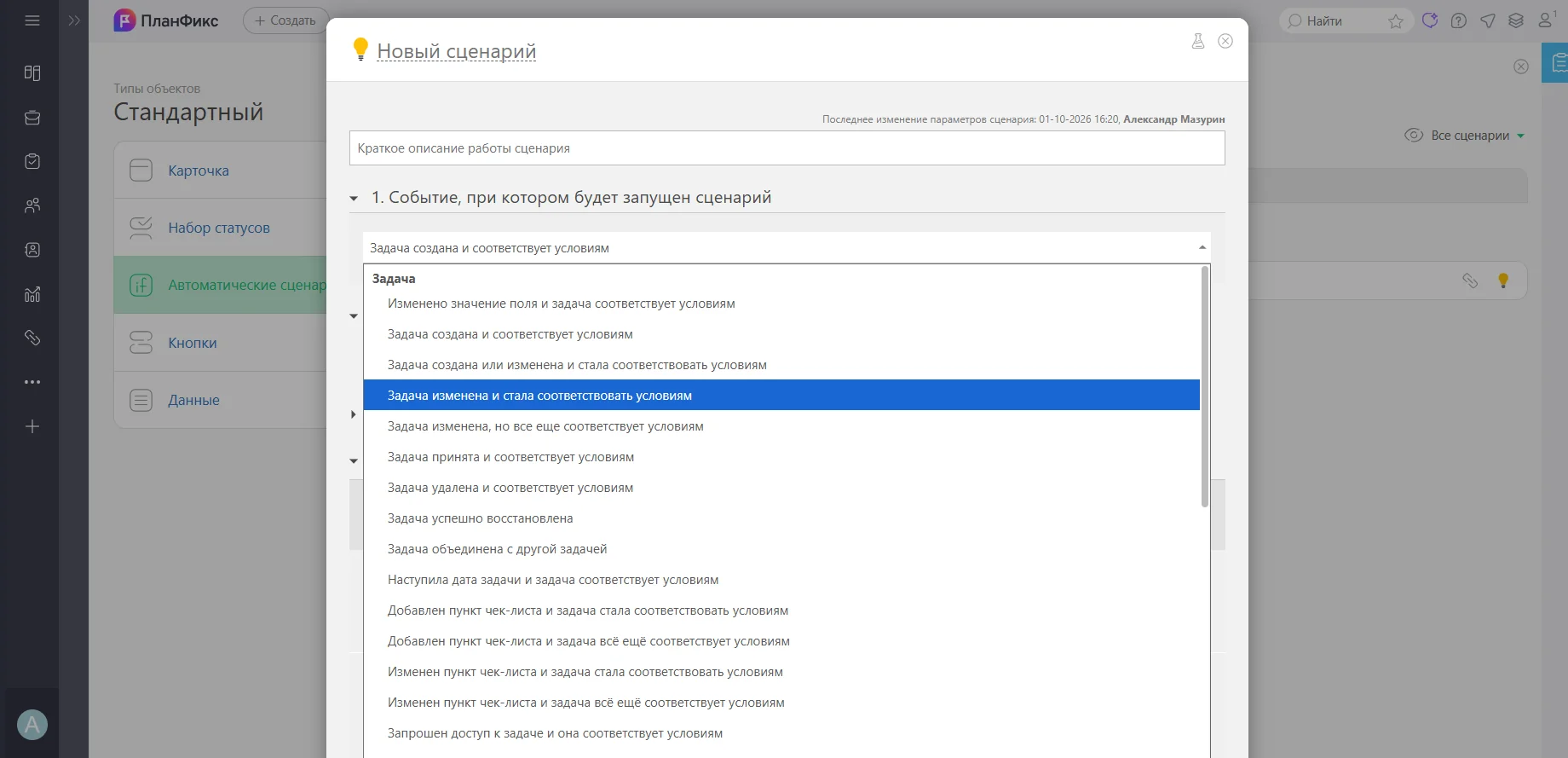Open the employee card icon in left sidebar
This screenshot has height=758, width=1568.
[32, 250]
